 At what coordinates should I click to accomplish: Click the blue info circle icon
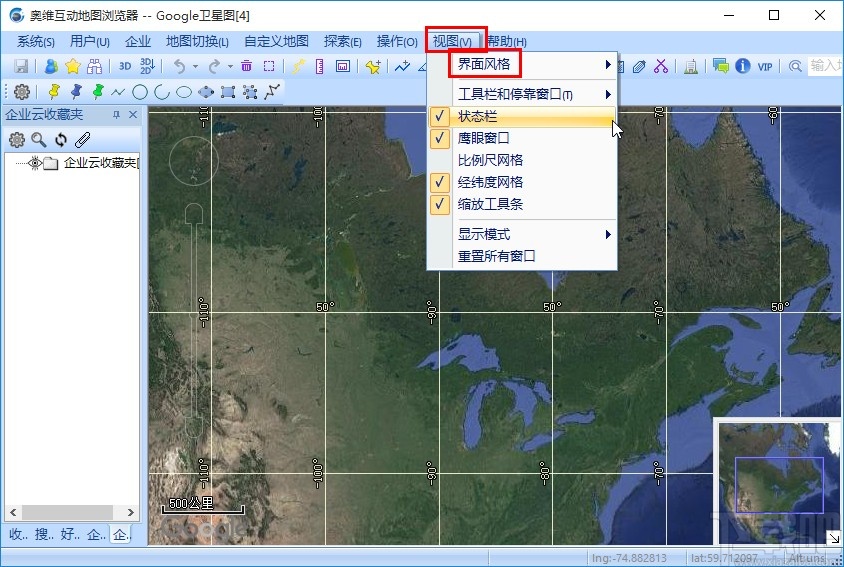coord(743,66)
